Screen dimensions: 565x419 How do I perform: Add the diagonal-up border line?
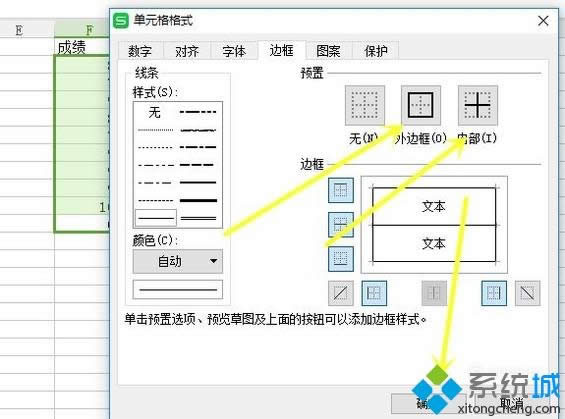341,293
